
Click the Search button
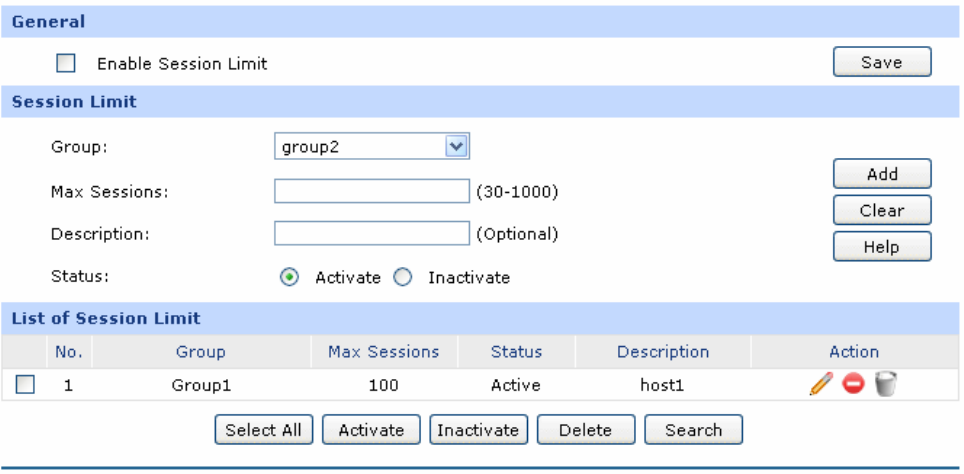pos(693,430)
